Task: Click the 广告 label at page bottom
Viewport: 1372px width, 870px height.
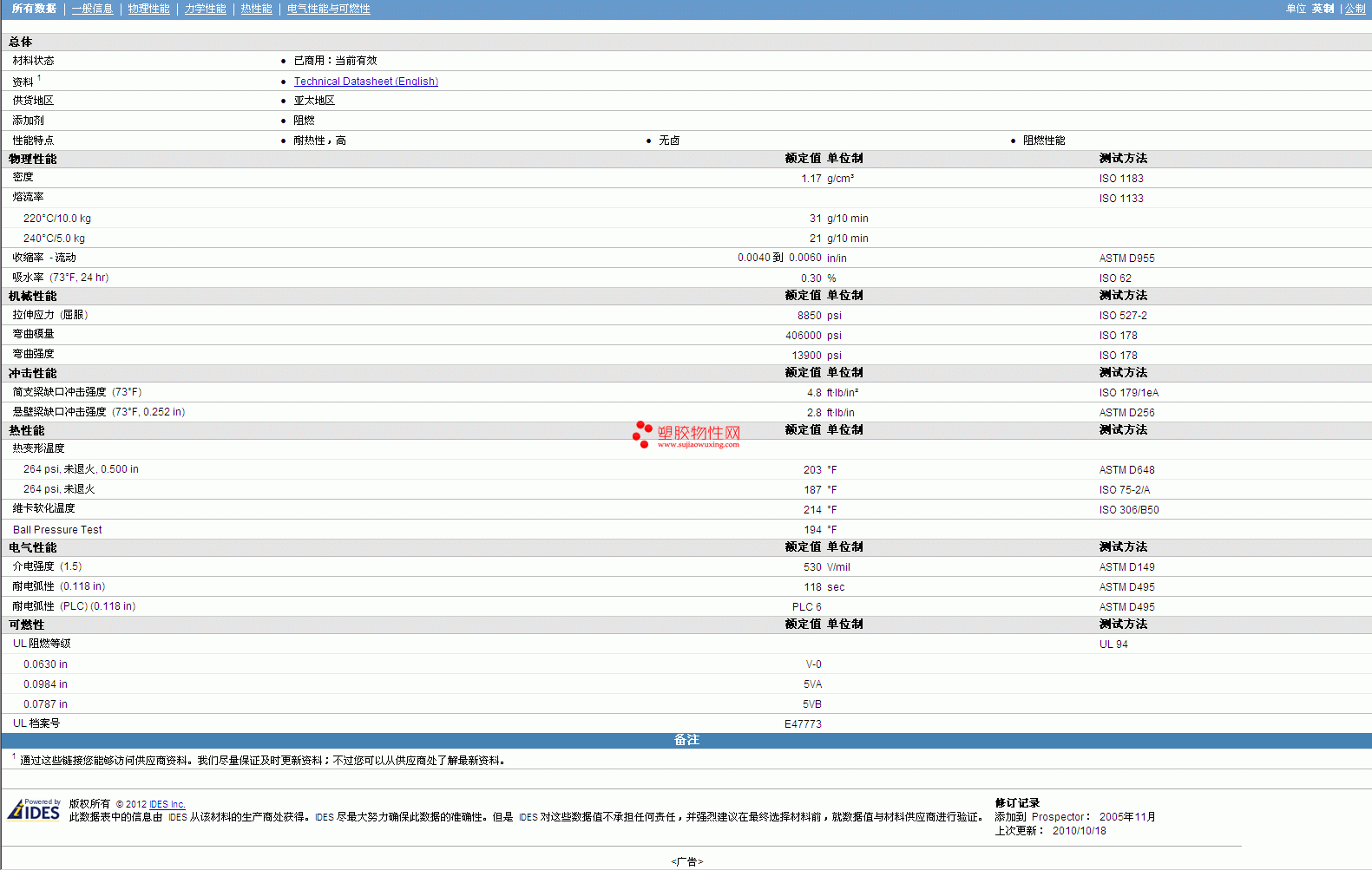Action: (686, 861)
